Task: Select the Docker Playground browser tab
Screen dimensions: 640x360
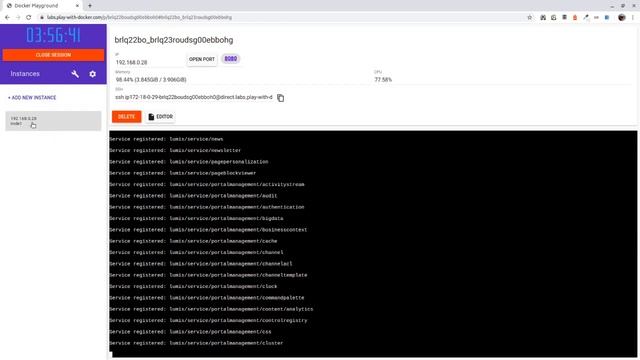Action: point(41,6)
